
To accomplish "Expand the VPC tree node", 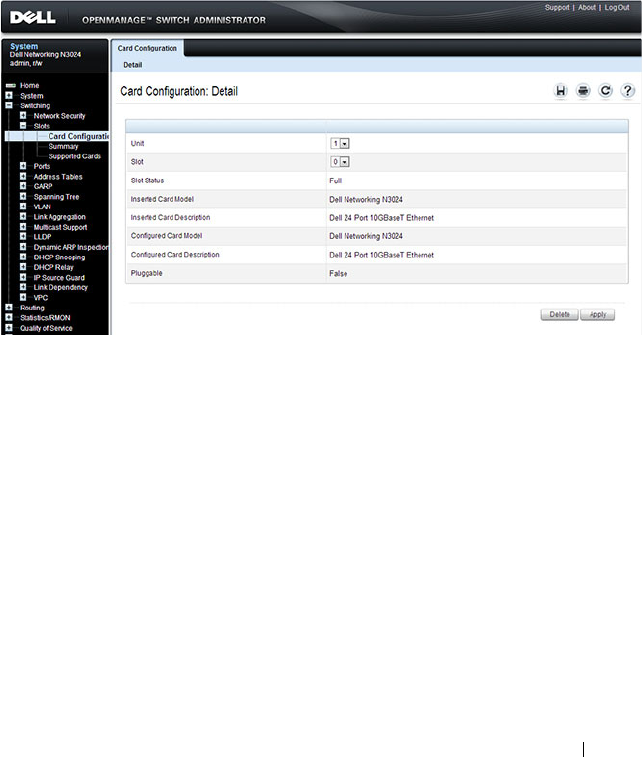I will [x=23, y=297].
